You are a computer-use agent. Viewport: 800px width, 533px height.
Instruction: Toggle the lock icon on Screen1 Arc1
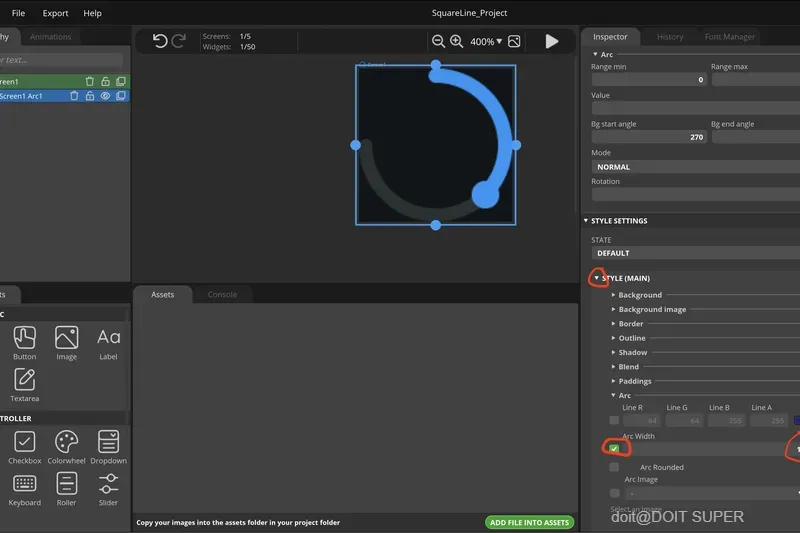(90, 96)
